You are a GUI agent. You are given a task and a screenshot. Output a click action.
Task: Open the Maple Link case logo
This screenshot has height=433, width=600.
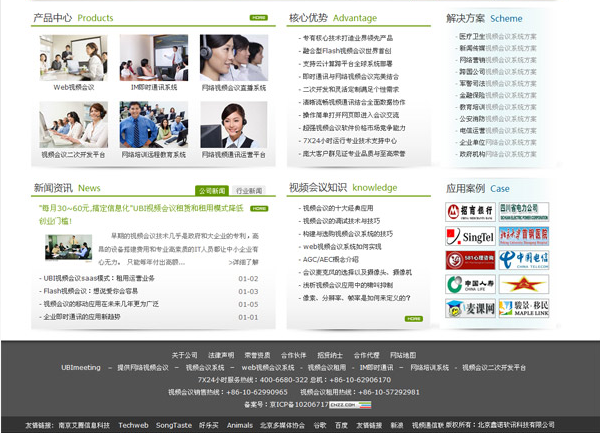[x=524, y=308]
